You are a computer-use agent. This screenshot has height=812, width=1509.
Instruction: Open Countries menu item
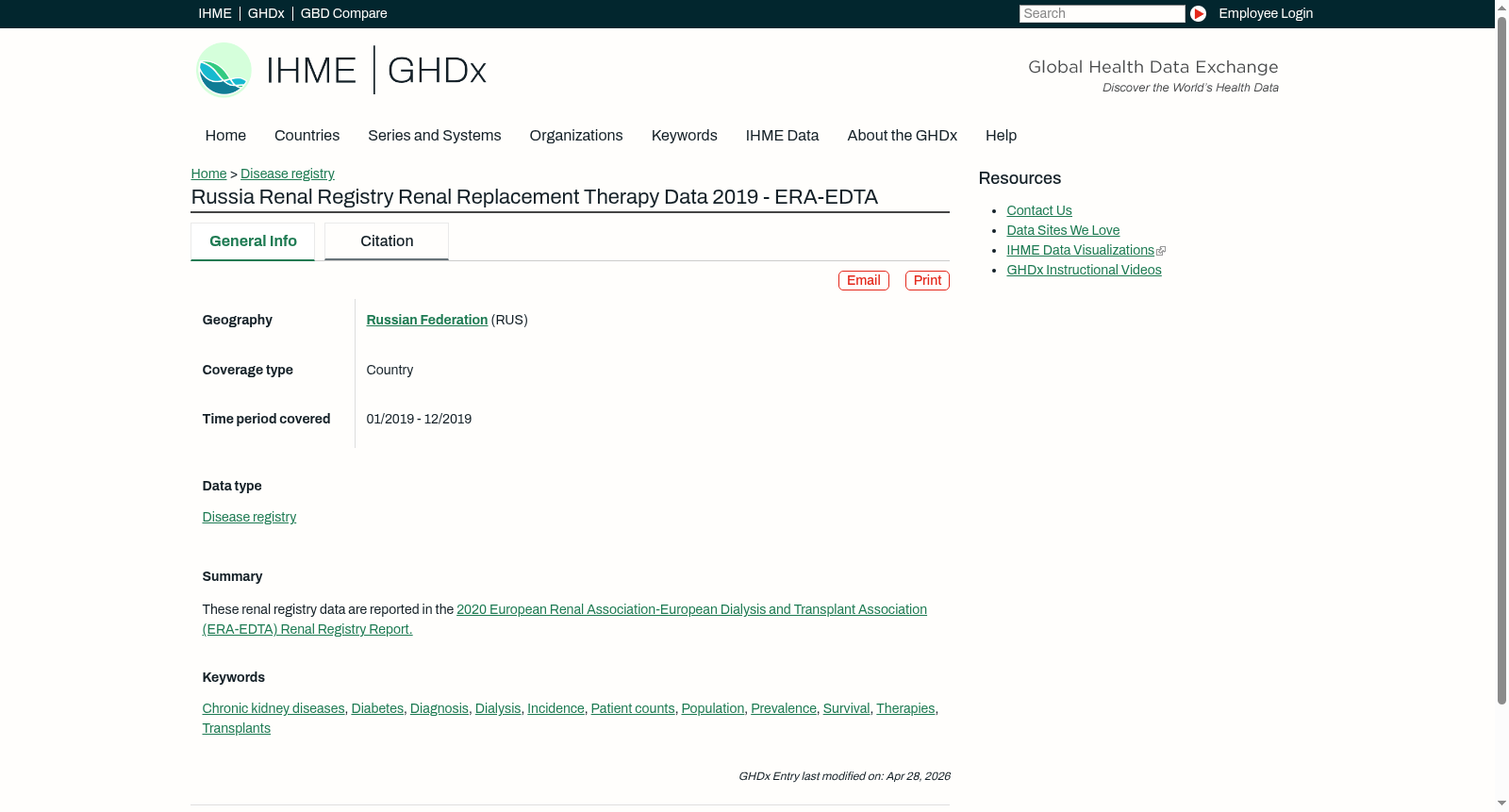(x=307, y=136)
